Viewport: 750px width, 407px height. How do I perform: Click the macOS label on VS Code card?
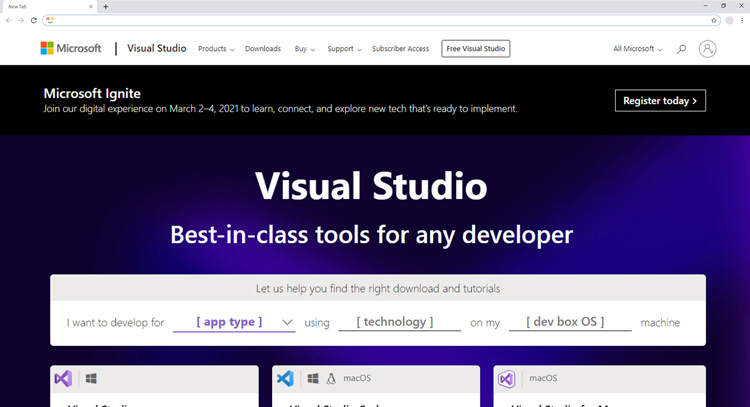[x=357, y=378]
